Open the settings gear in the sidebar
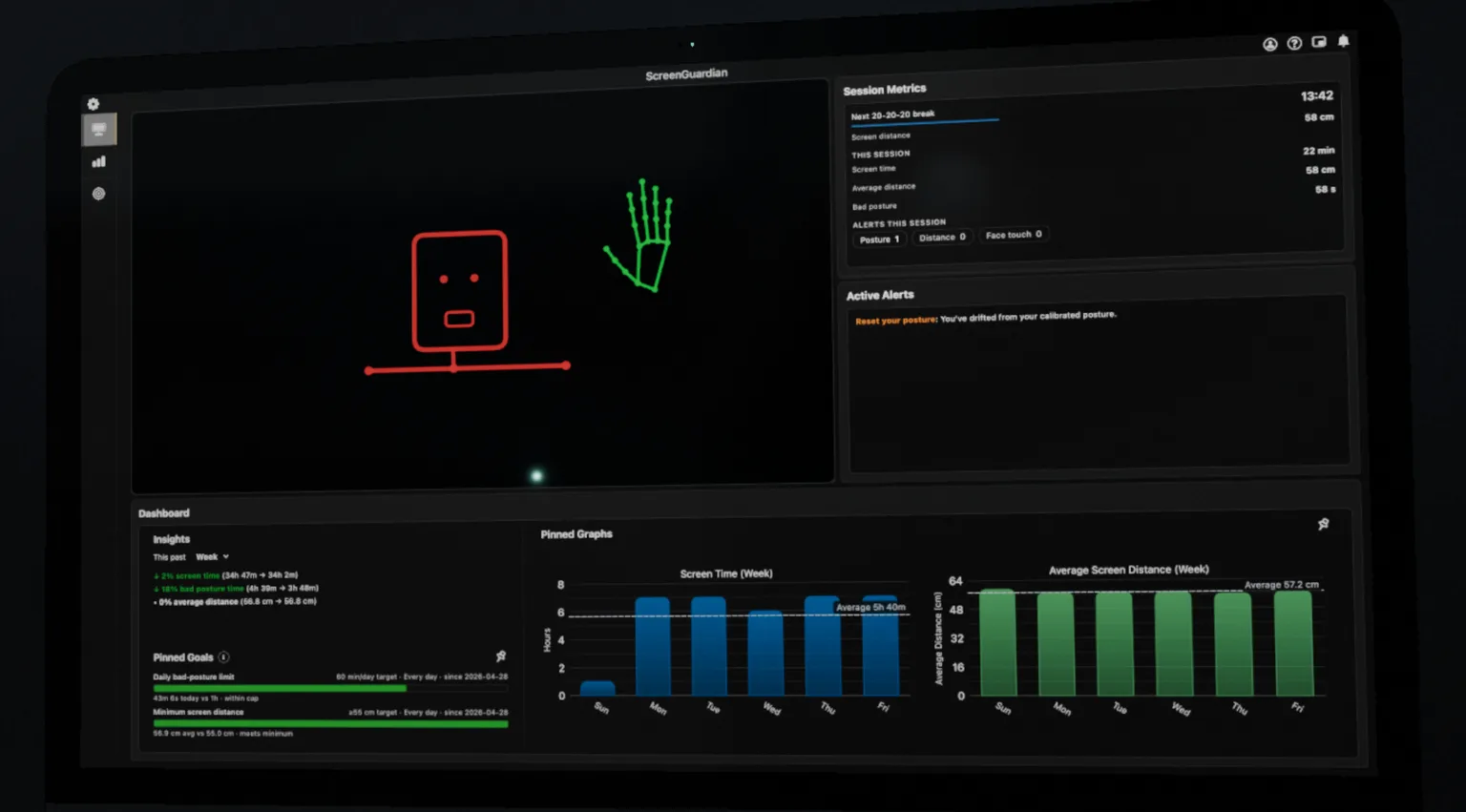The width and height of the screenshot is (1466, 812). [93, 104]
